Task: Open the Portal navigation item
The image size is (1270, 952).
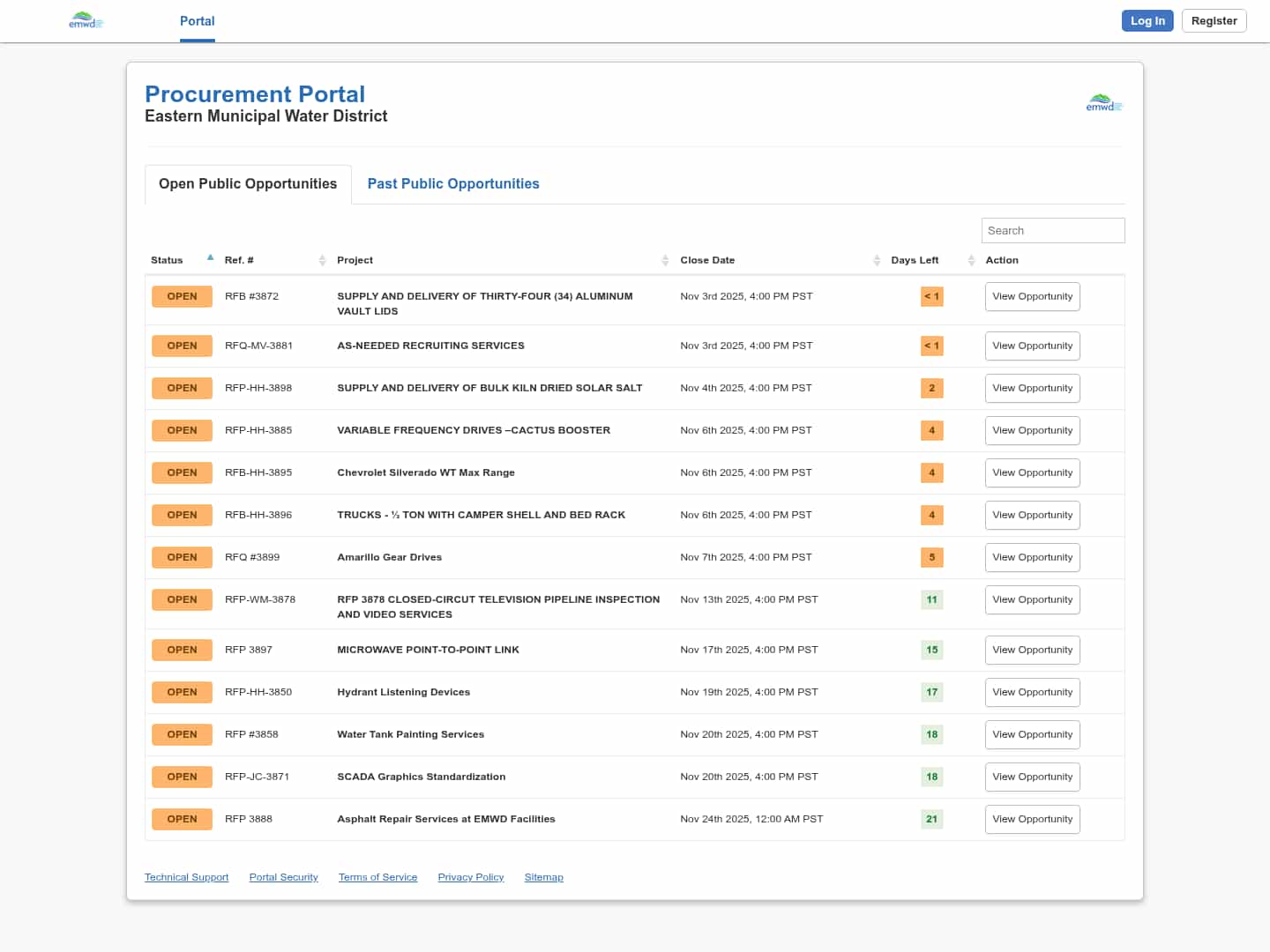Action: point(198,21)
